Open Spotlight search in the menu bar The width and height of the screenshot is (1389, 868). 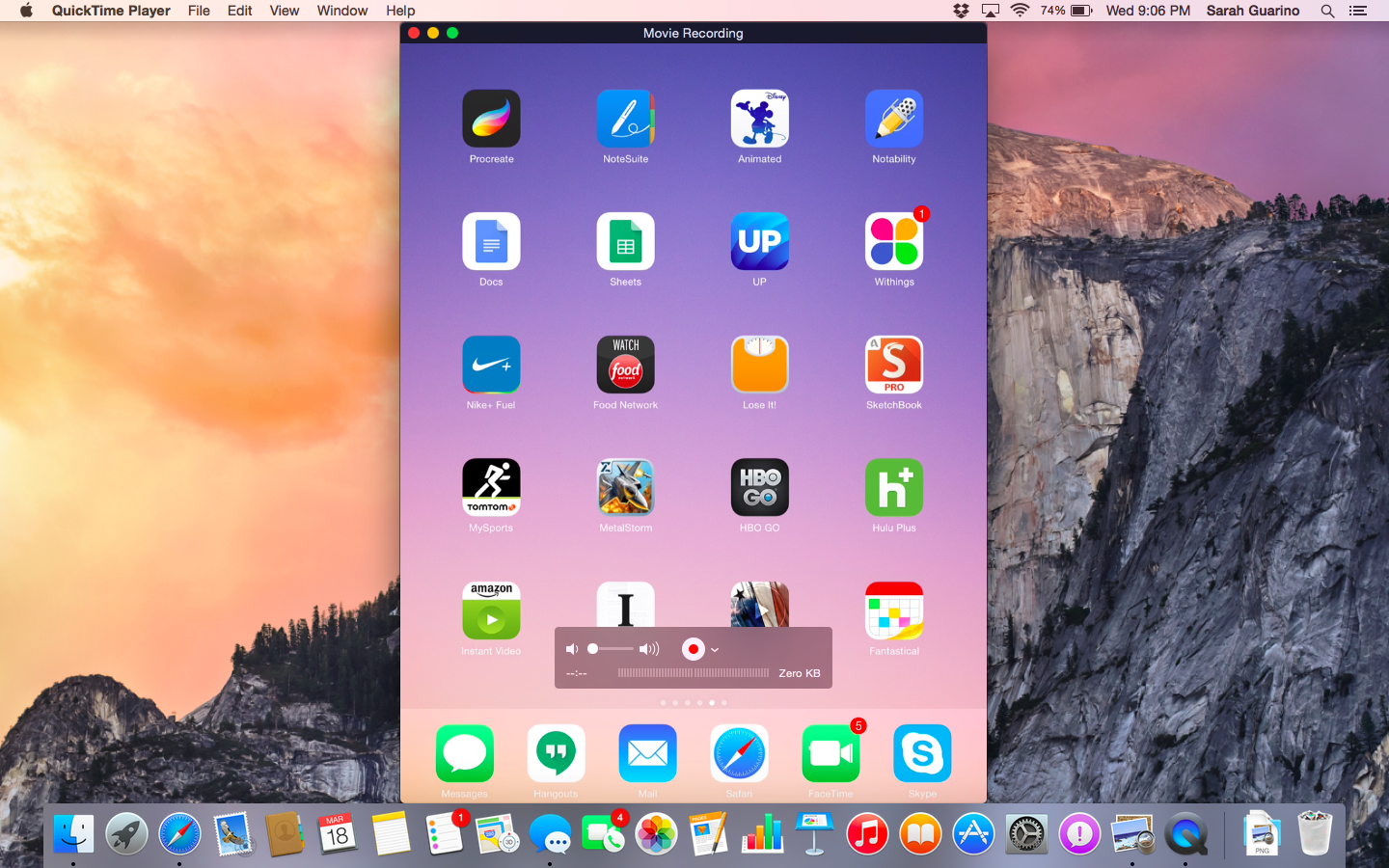(1327, 11)
